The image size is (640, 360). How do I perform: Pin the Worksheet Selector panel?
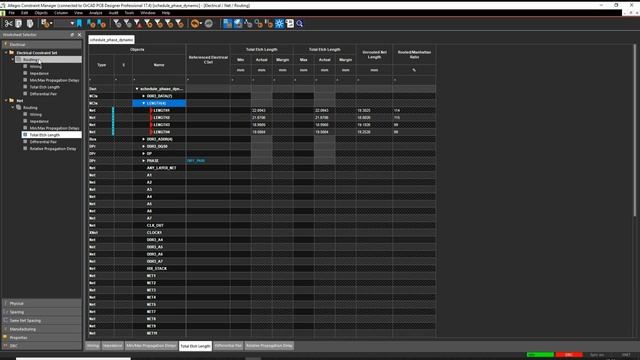point(72,35)
